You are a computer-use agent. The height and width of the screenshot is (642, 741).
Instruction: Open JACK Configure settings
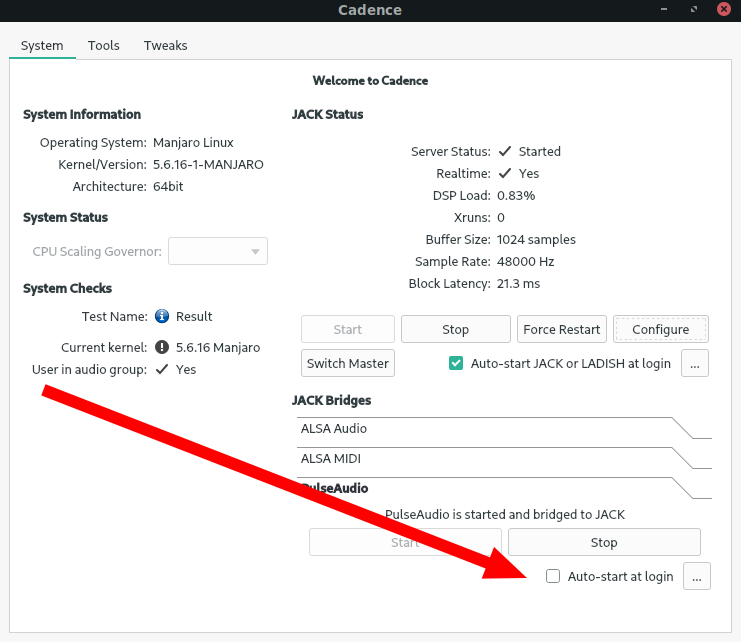[661, 329]
